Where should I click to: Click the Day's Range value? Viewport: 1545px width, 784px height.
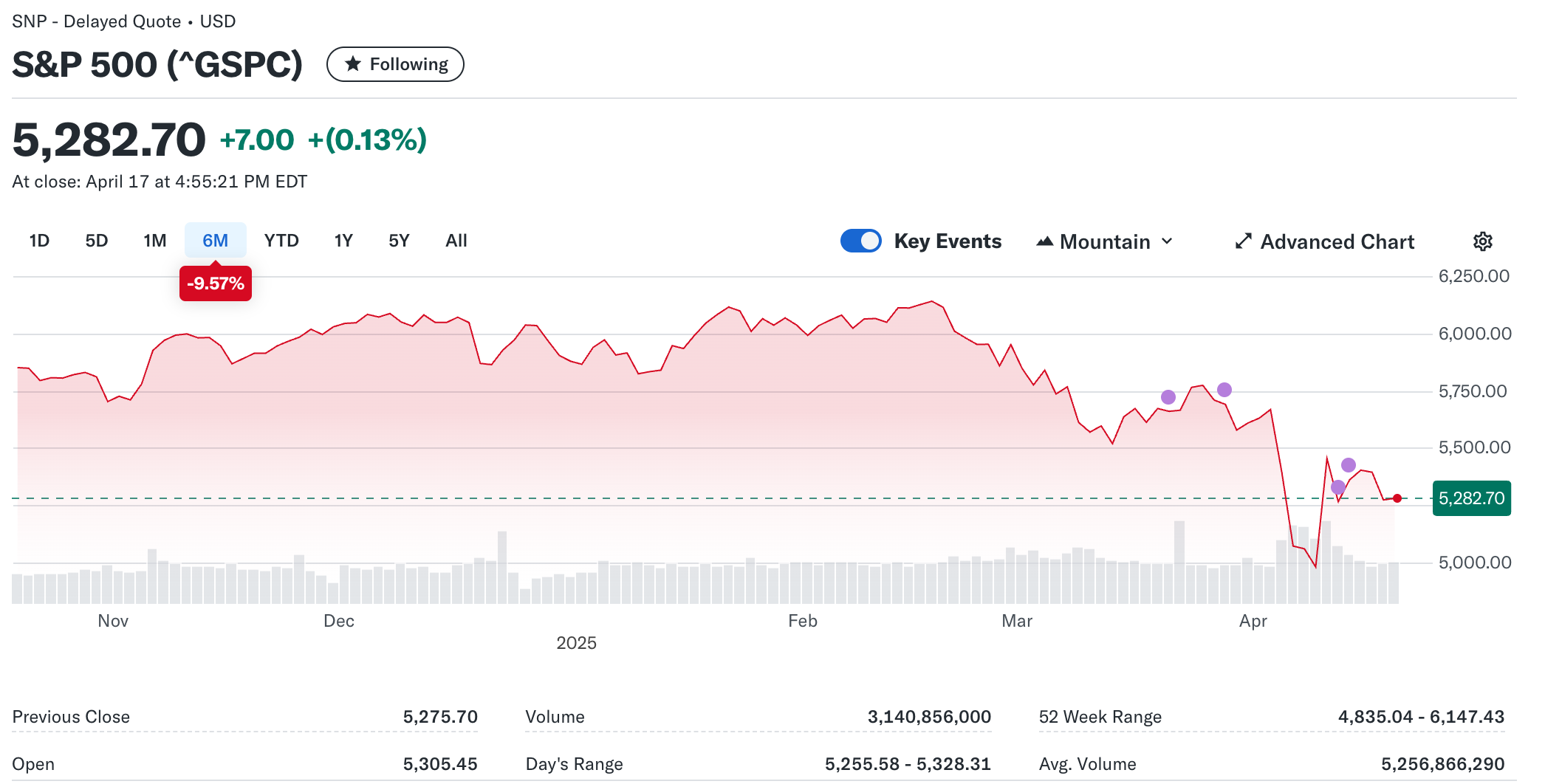tap(908, 764)
